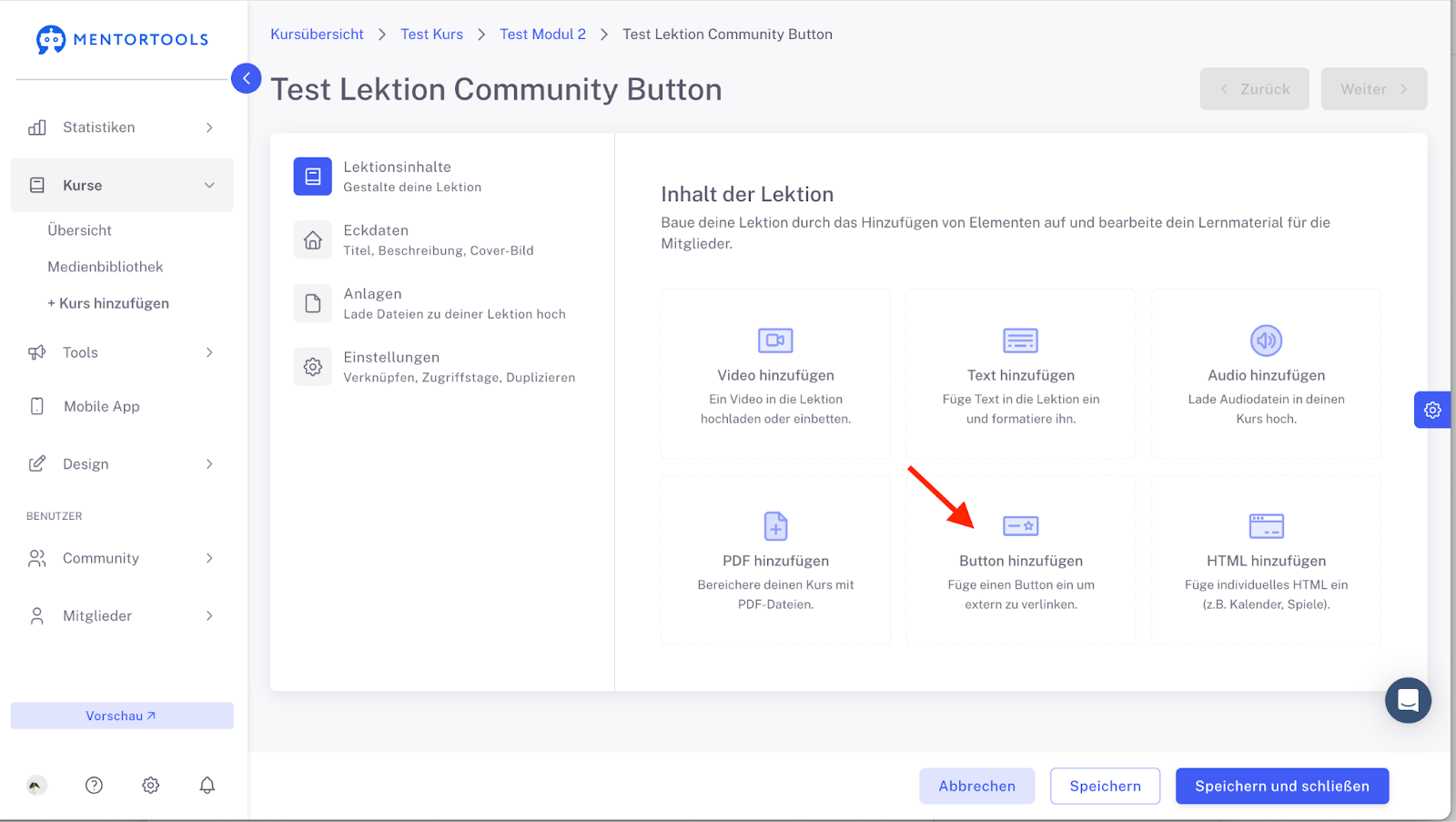The width and height of the screenshot is (1456, 822).
Task: Click the Design pencil icon
Action: coord(37,463)
